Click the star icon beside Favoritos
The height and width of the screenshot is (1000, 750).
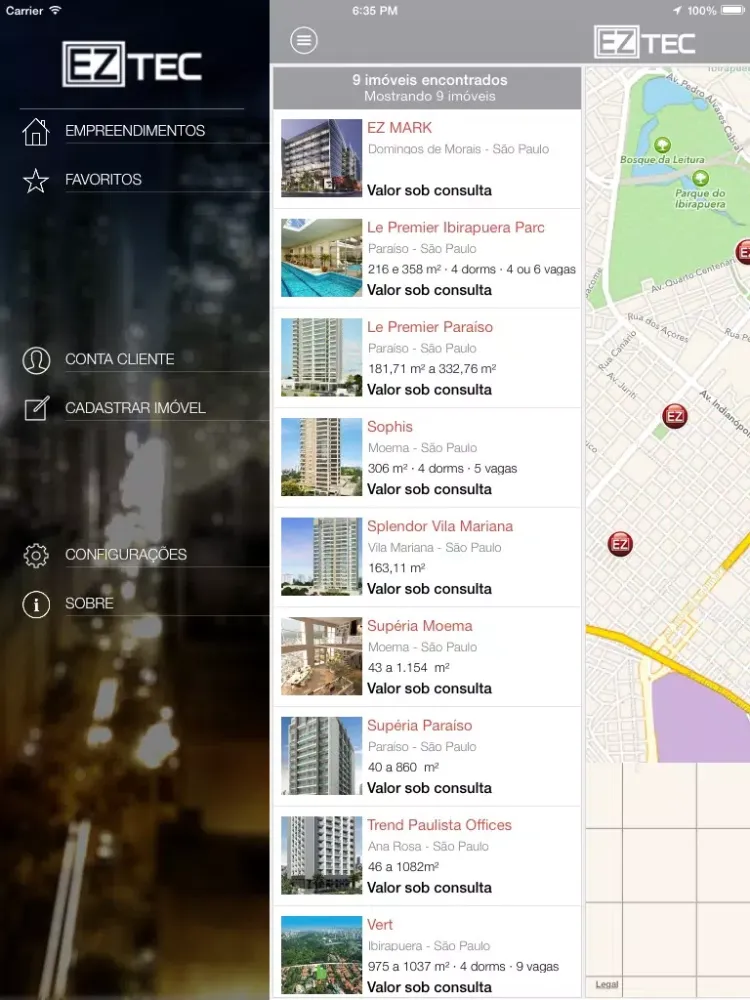click(36, 181)
